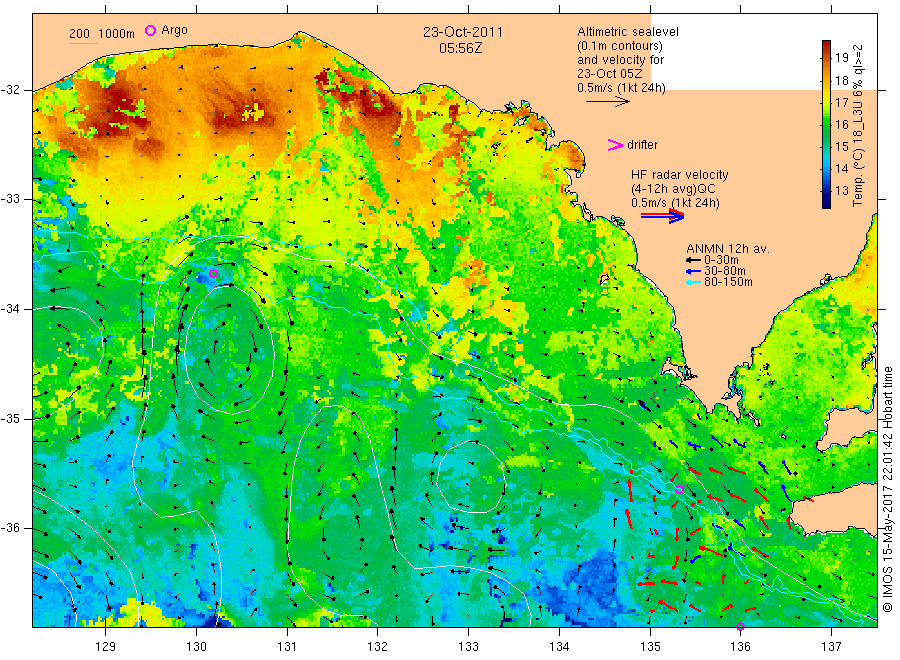Viewport: 900px width, 660px height.
Task: Click the '-36' latitude axis label
Action: [10, 528]
